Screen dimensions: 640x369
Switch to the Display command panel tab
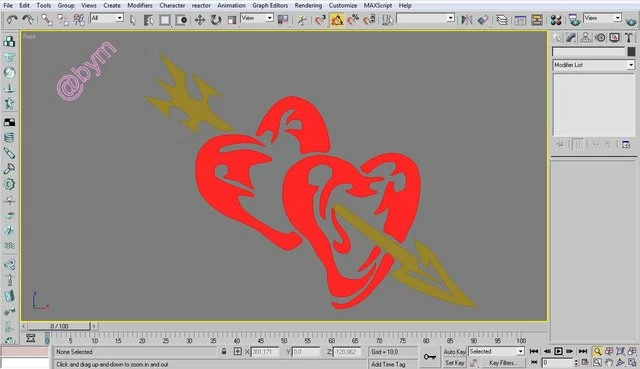coord(614,38)
